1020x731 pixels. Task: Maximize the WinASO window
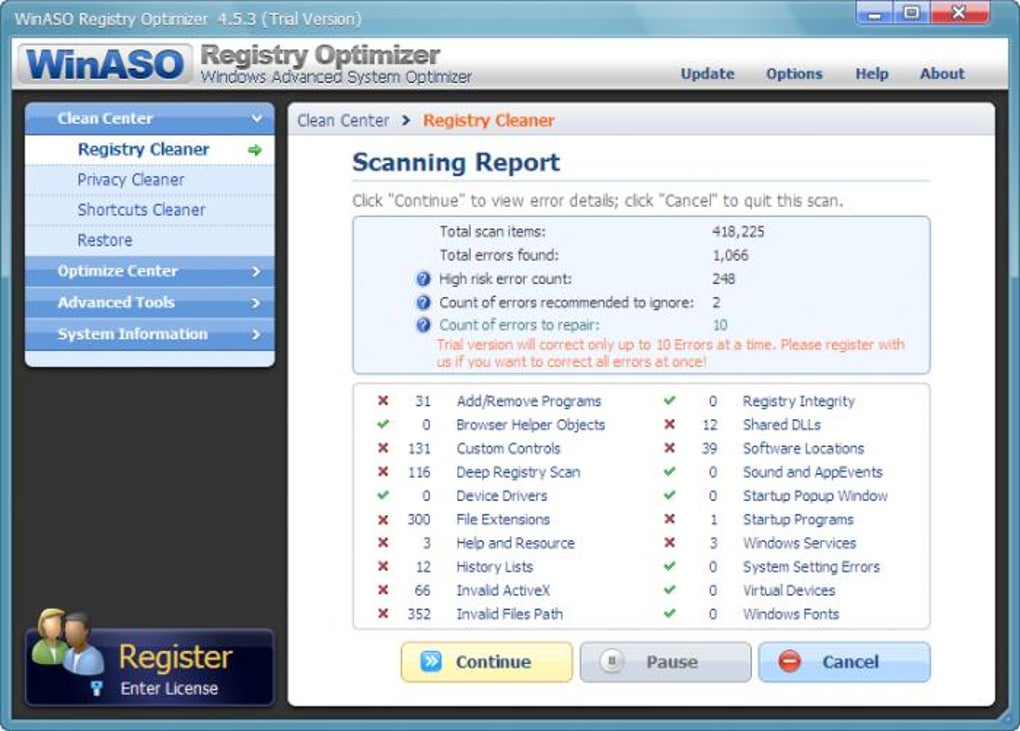911,12
